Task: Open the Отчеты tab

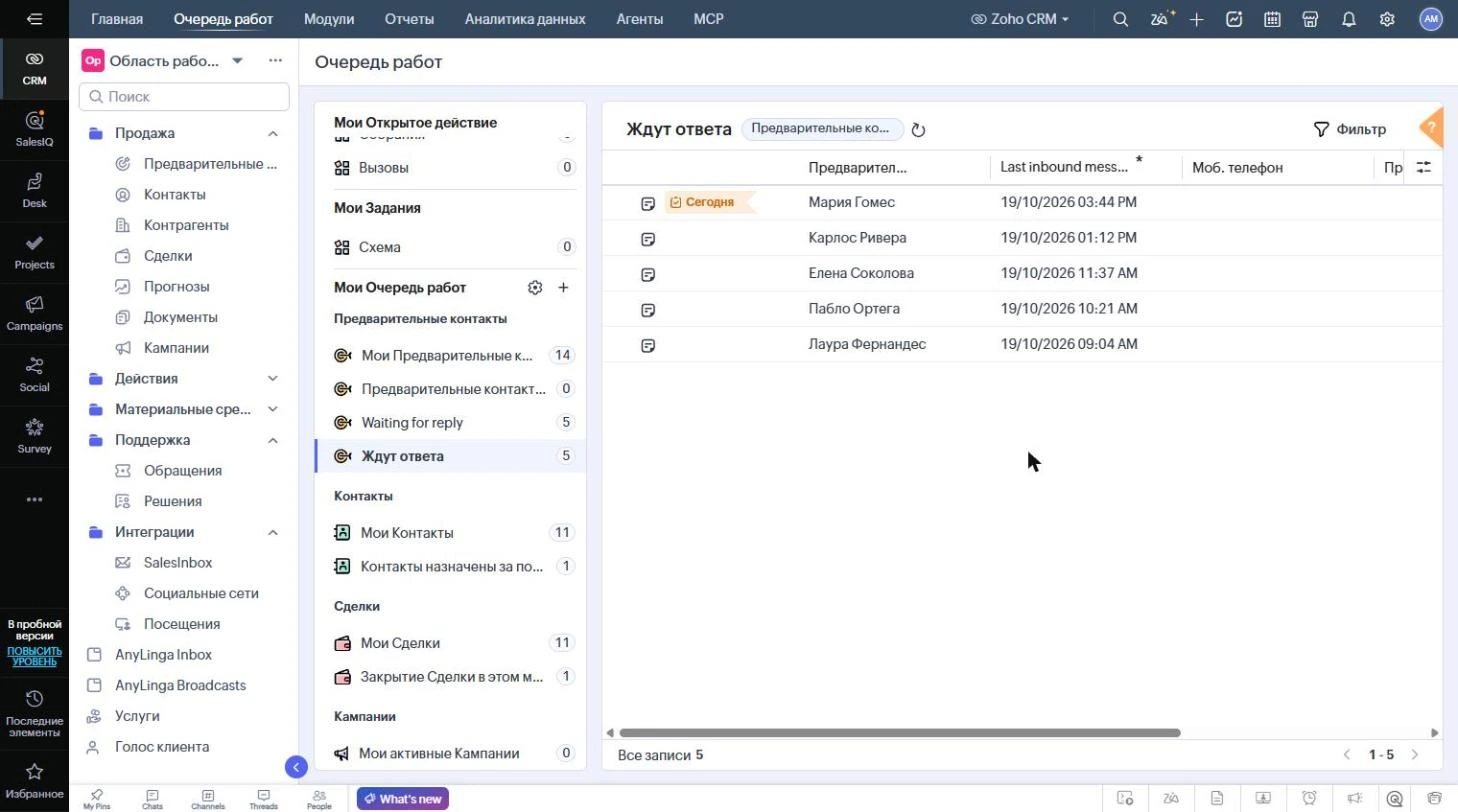Action: (x=410, y=19)
